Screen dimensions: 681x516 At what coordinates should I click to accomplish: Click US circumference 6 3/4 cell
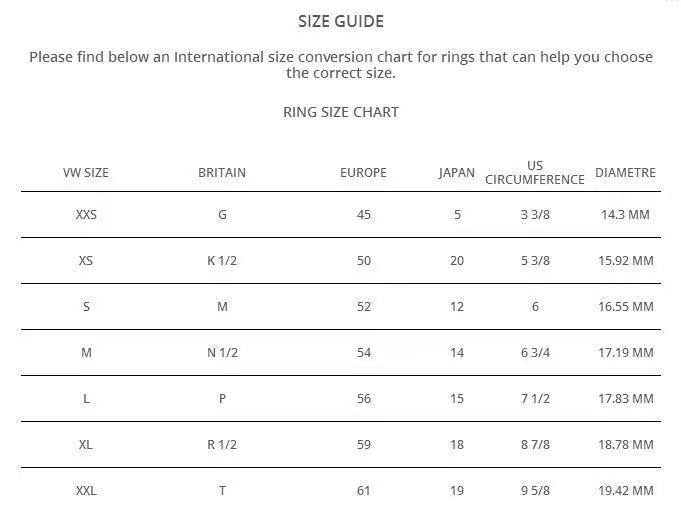(x=535, y=353)
